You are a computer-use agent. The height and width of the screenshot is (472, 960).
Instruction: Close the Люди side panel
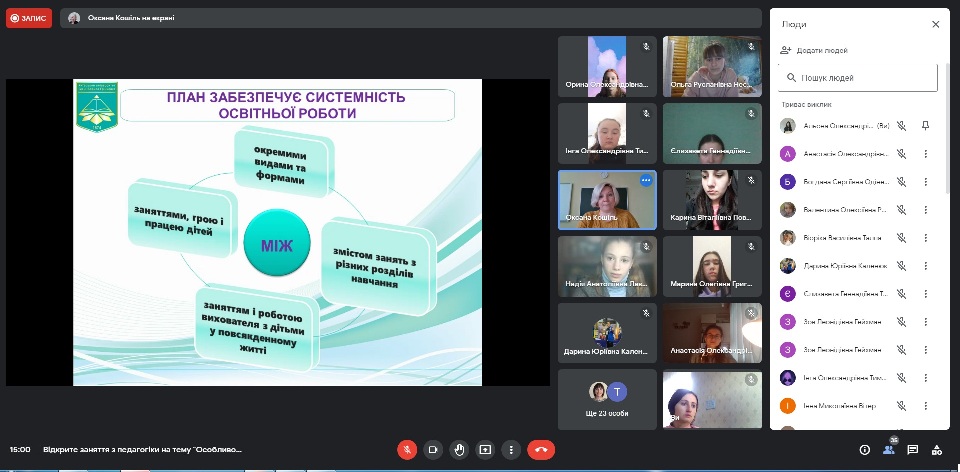tap(936, 24)
